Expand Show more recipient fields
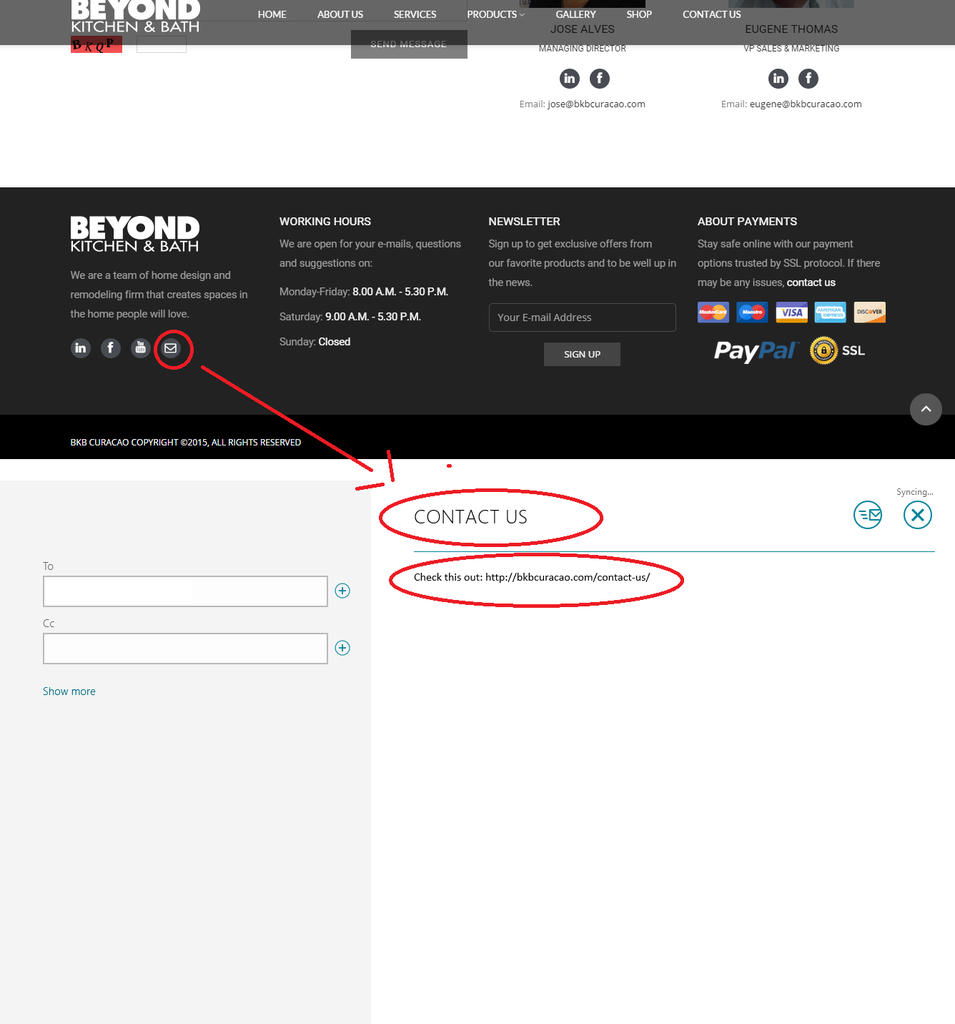 (x=69, y=691)
